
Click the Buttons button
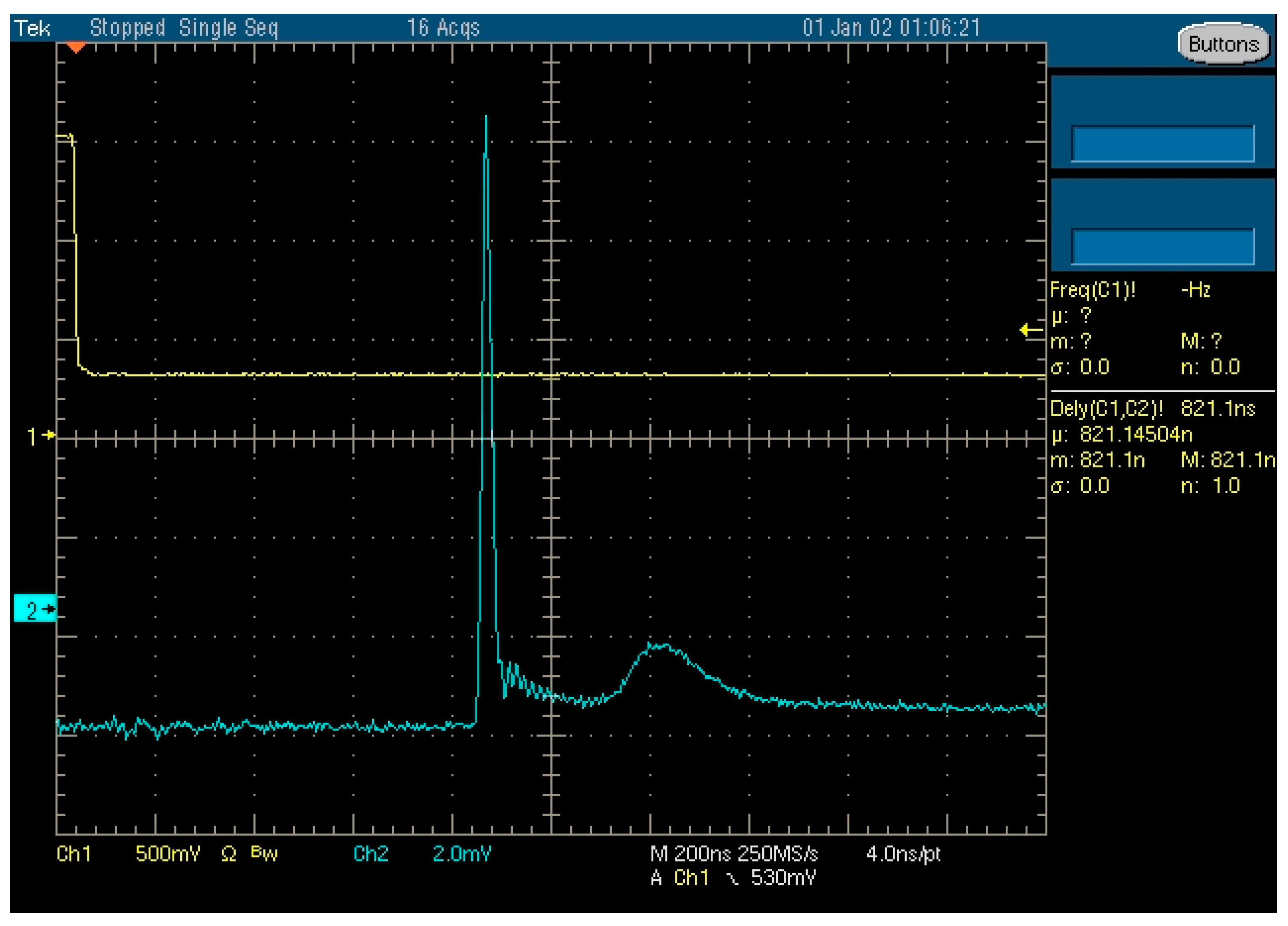click(x=1223, y=44)
